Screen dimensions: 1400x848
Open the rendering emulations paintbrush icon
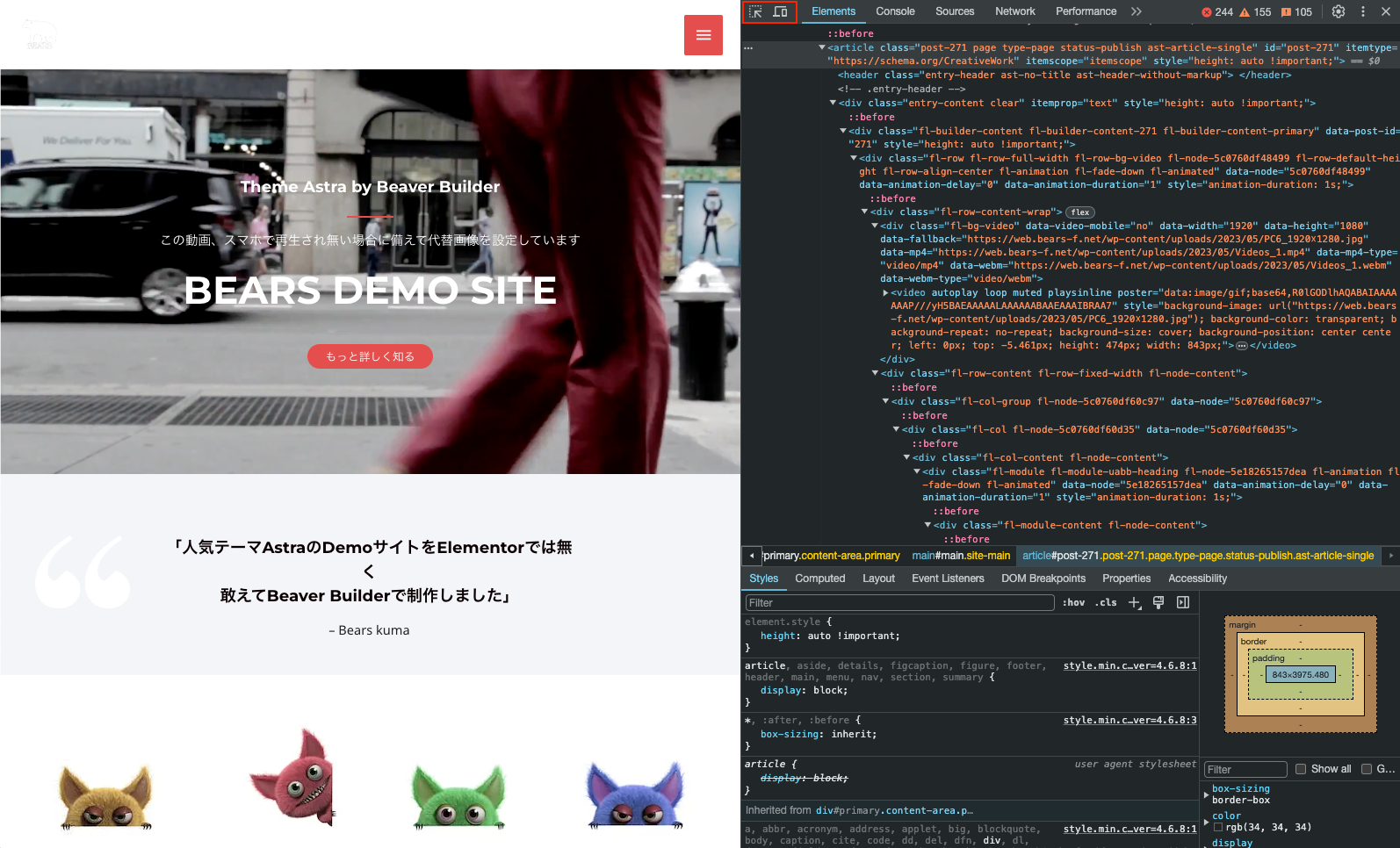pos(1158,602)
